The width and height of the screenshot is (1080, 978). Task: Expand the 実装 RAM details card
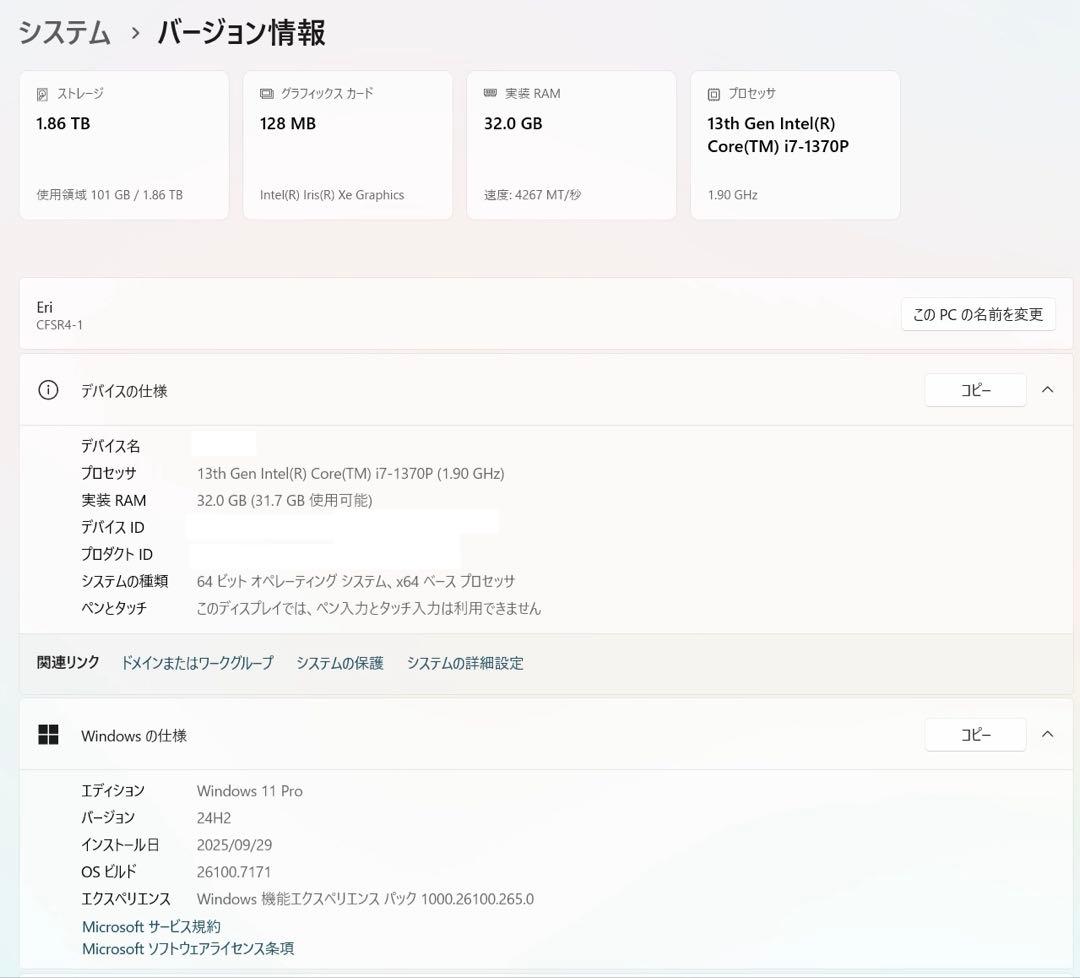(571, 144)
